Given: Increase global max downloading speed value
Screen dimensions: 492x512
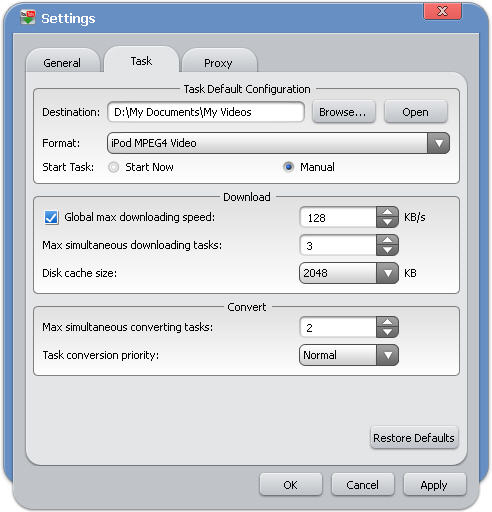Looking at the screenshot, I should [x=387, y=212].
